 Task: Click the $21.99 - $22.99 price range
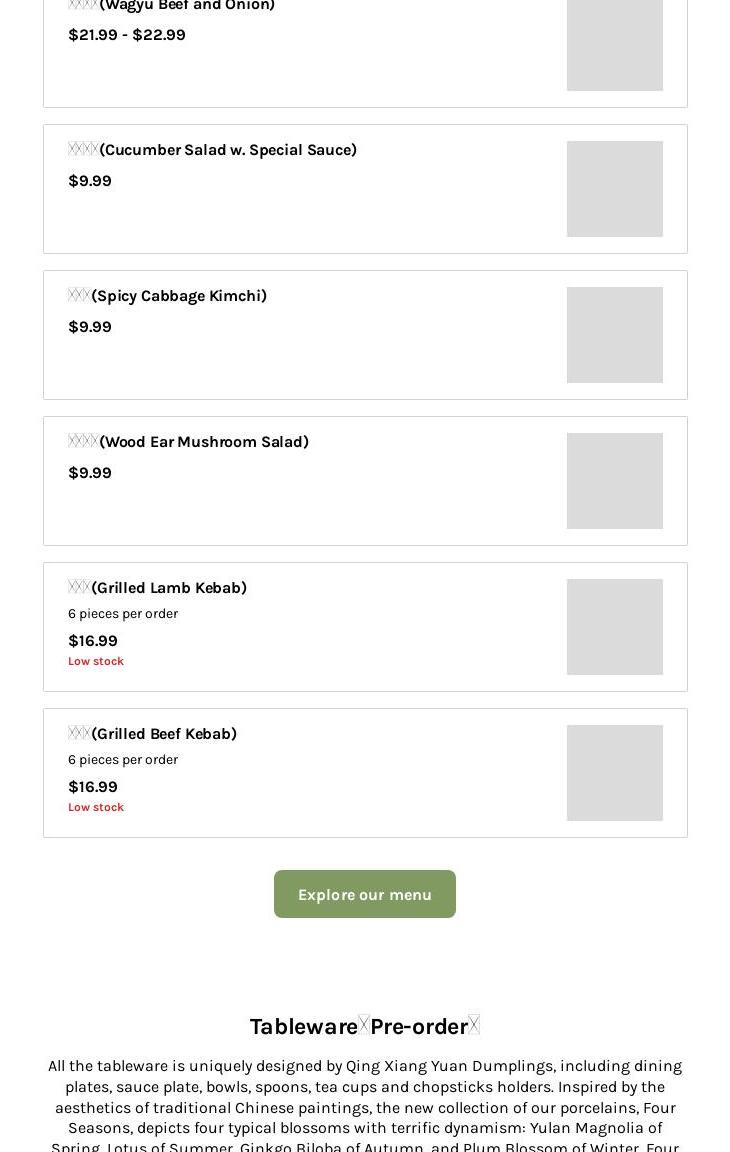[x=126, y=35]
